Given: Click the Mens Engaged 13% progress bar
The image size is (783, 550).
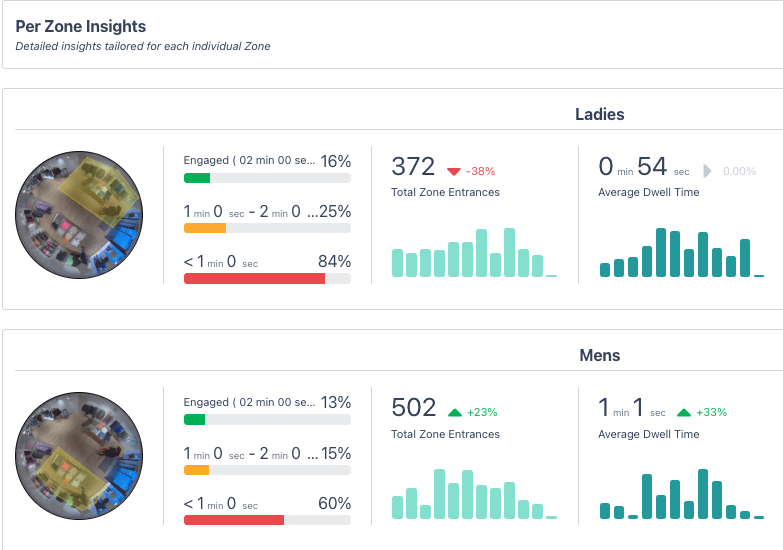Looking at the screenshot, I should [x=267, y=420].
